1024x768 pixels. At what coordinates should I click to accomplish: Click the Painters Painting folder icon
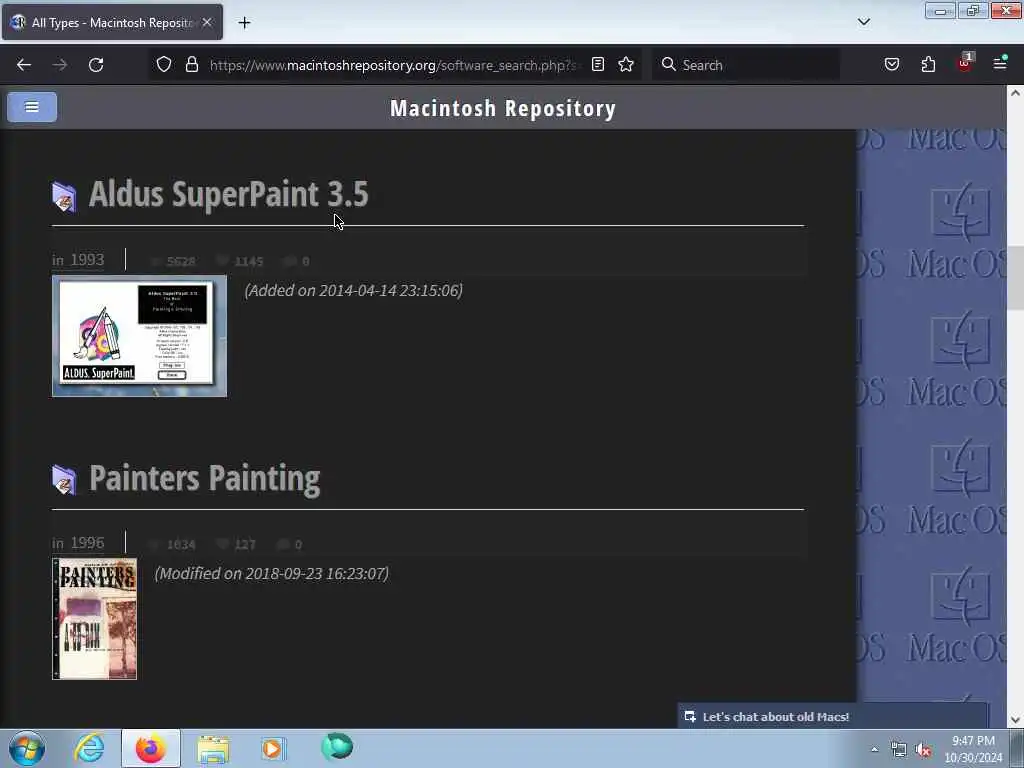(x=64, y=480)
